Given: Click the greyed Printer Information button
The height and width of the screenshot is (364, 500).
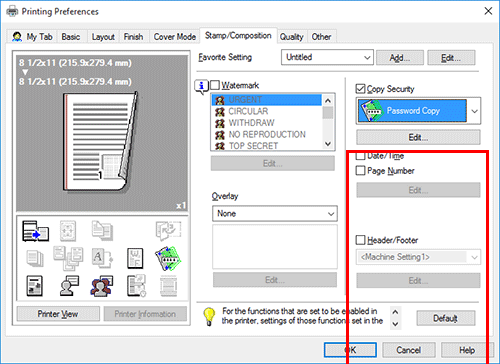Looking at the screenshot, I should click(x=145, y=314).
